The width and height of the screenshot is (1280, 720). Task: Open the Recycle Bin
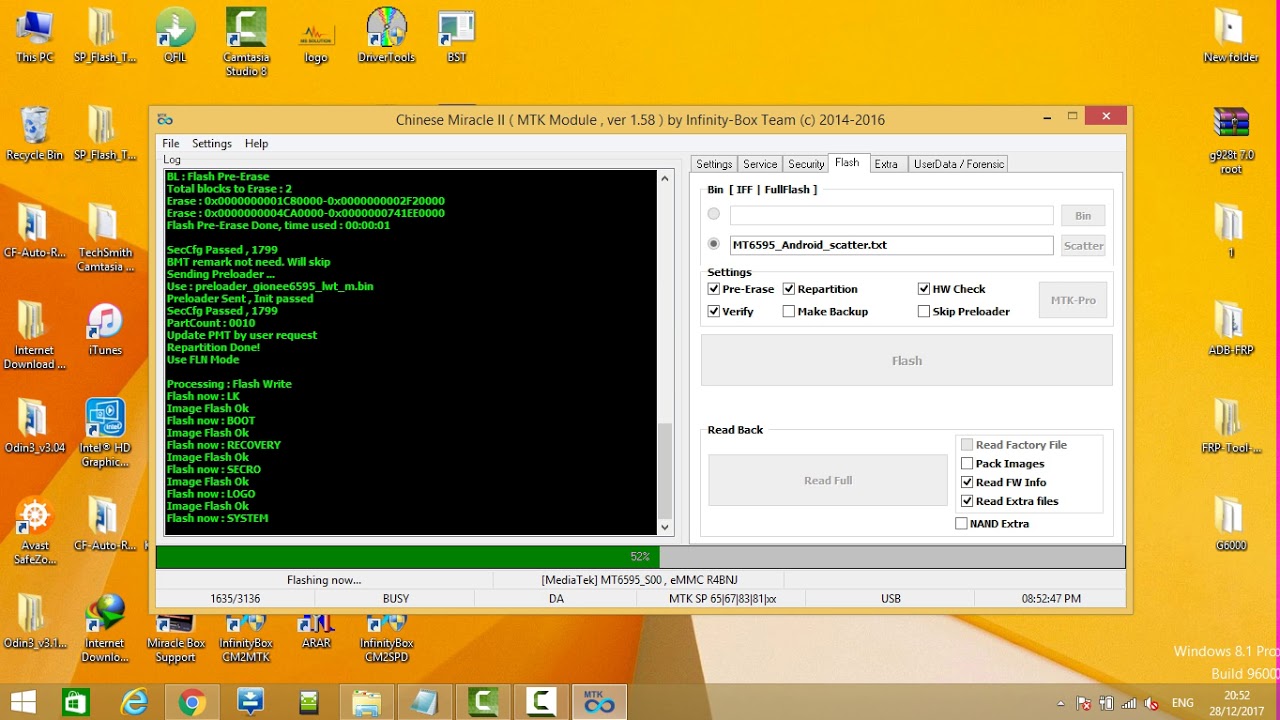34,133
